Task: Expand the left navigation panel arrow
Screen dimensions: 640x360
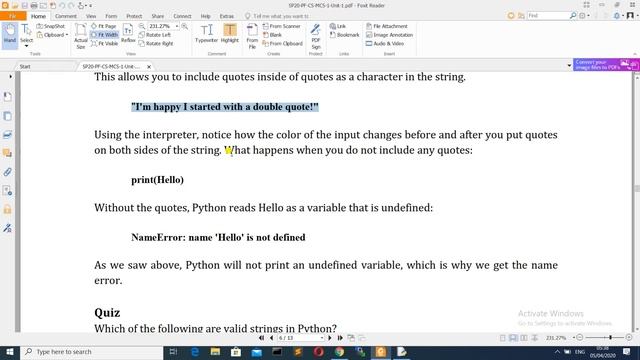Action: coord(10,76)
